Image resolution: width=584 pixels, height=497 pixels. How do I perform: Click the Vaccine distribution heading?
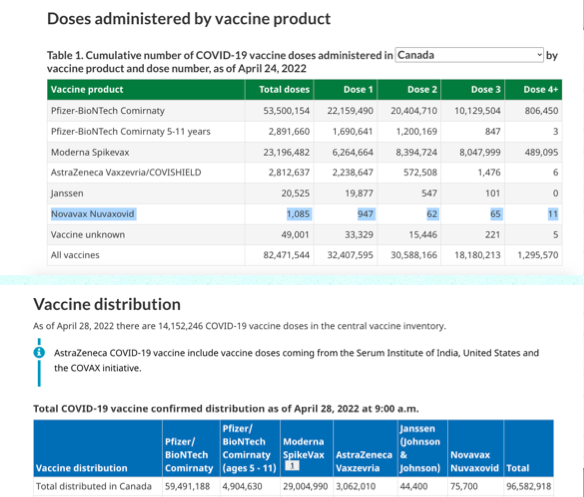[107, 304]
